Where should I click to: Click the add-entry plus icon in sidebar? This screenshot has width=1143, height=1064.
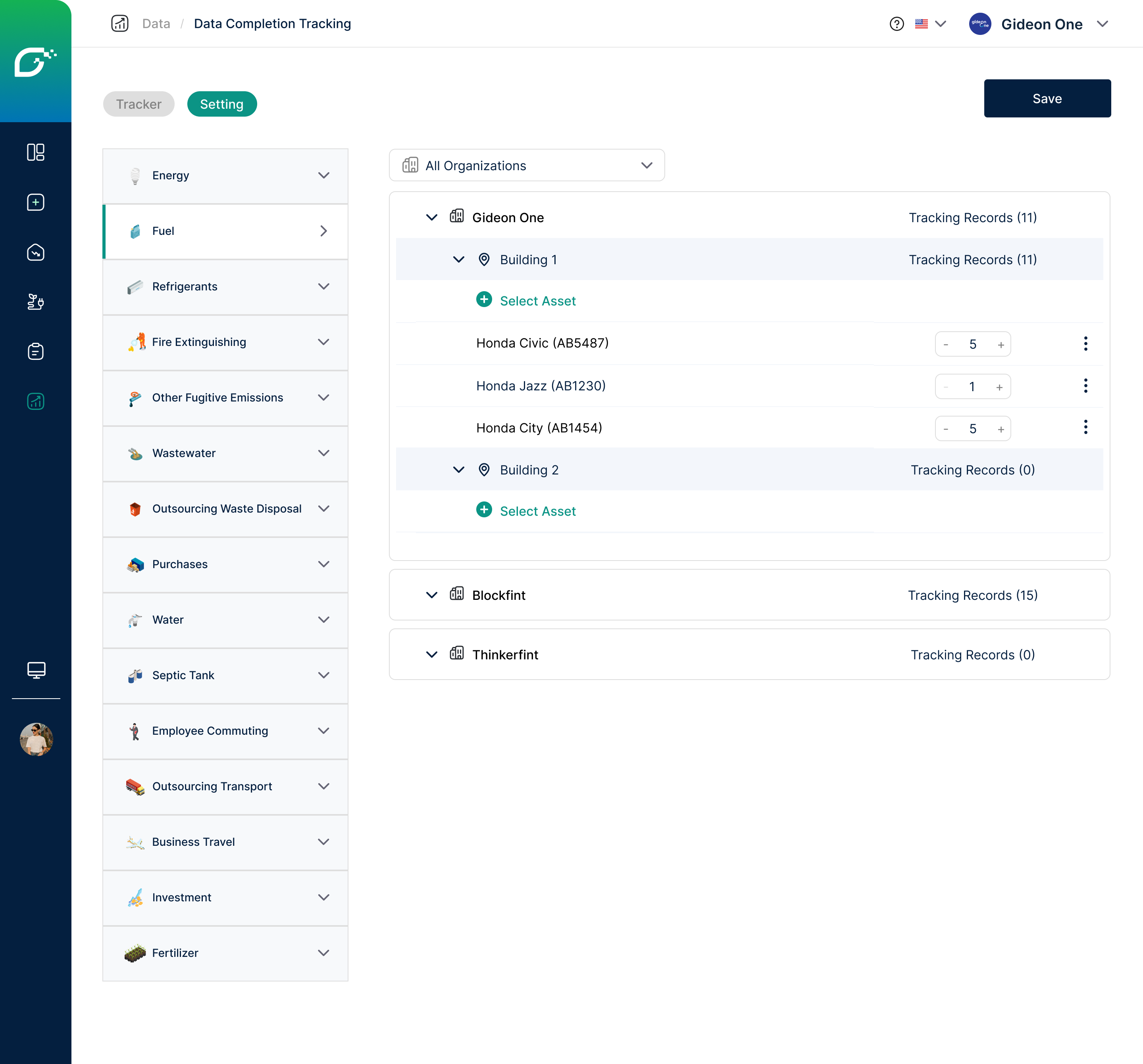click(x=36, y=202)
